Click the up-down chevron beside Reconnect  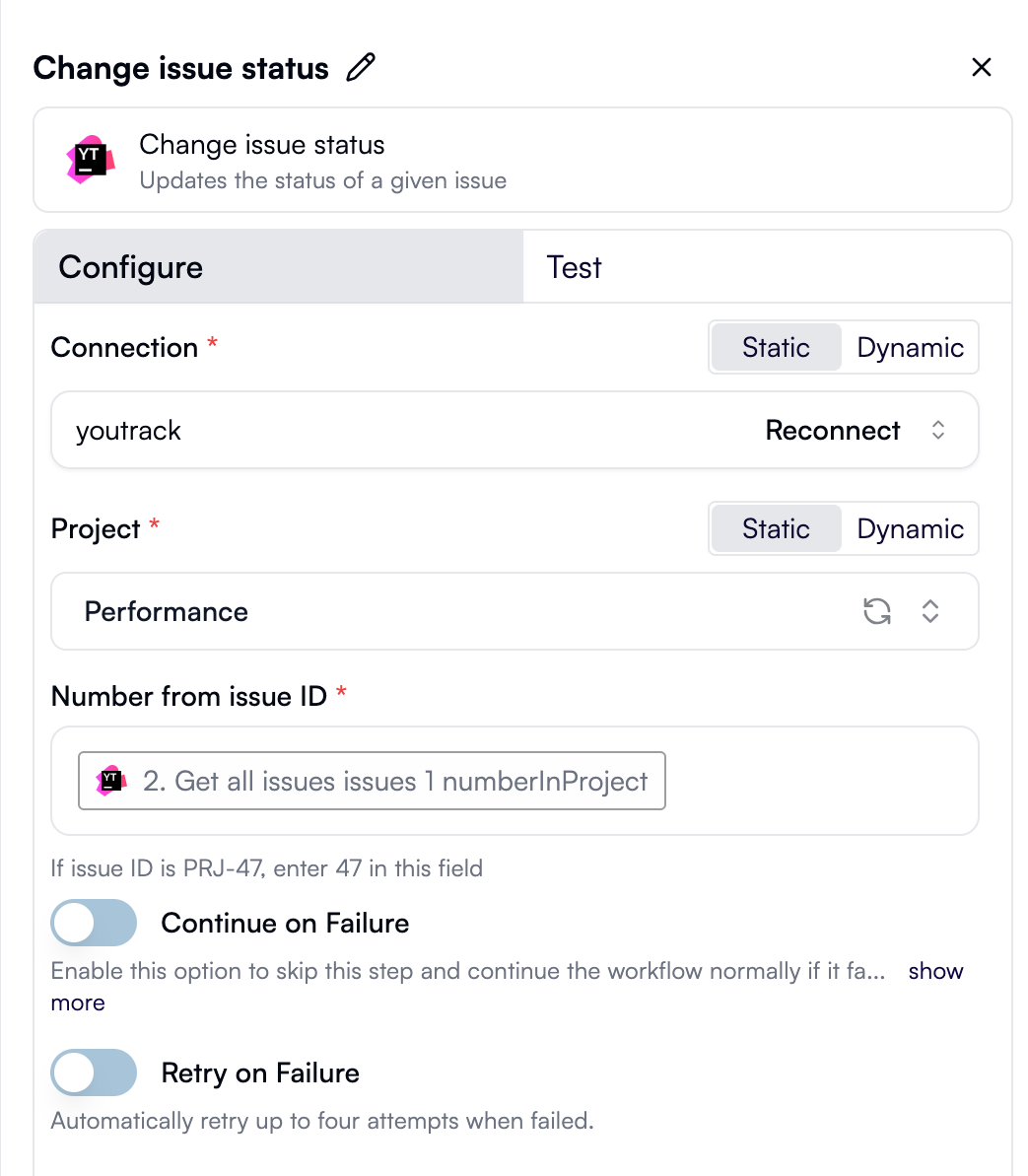click(x=938, y=430)
